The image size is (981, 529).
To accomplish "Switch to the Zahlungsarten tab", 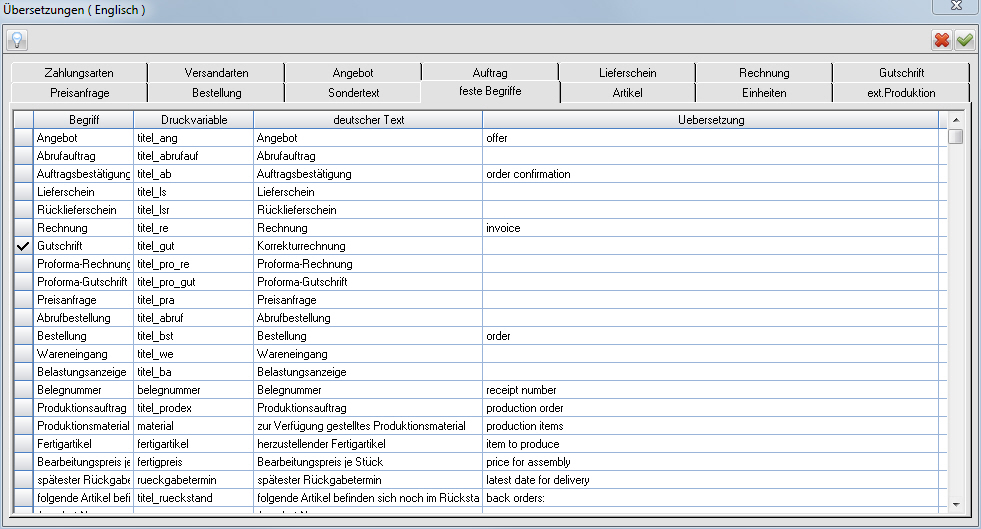I will (x=79, y=73).
